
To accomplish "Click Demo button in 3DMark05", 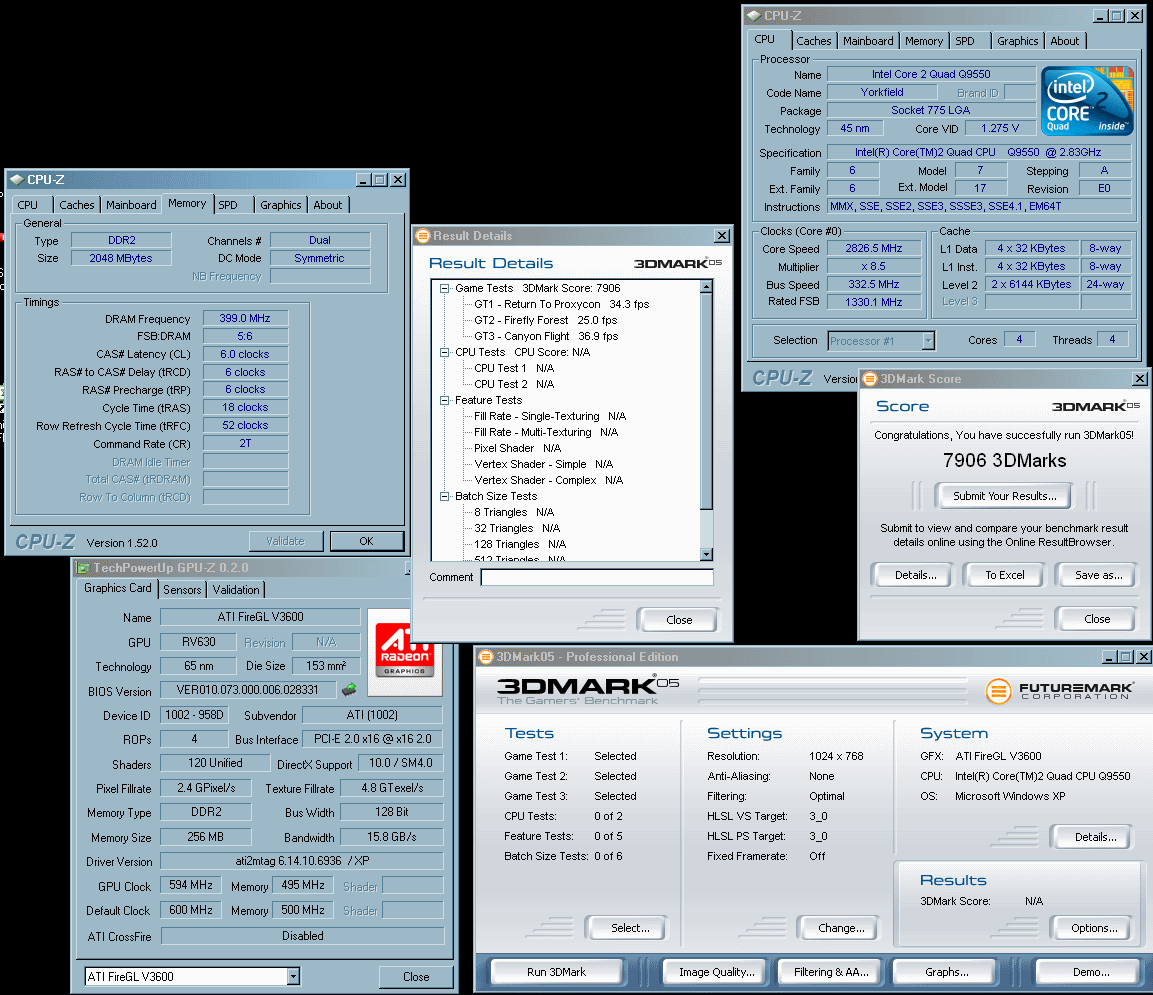I will coord(1090,971).
